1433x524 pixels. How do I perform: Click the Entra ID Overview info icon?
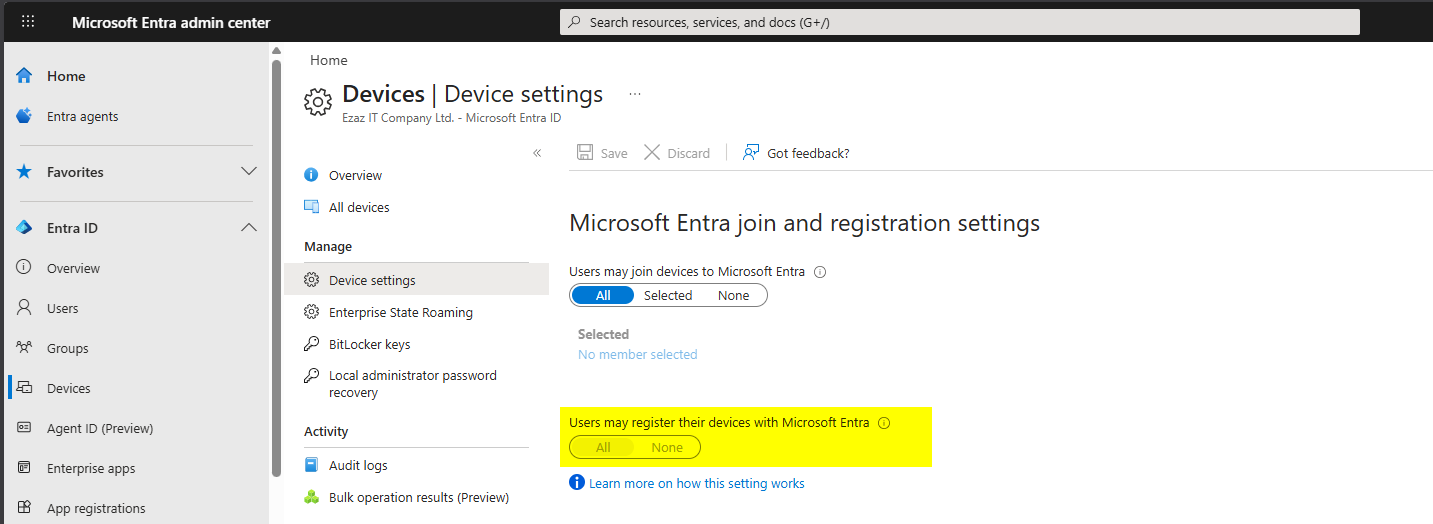[24, 268]
